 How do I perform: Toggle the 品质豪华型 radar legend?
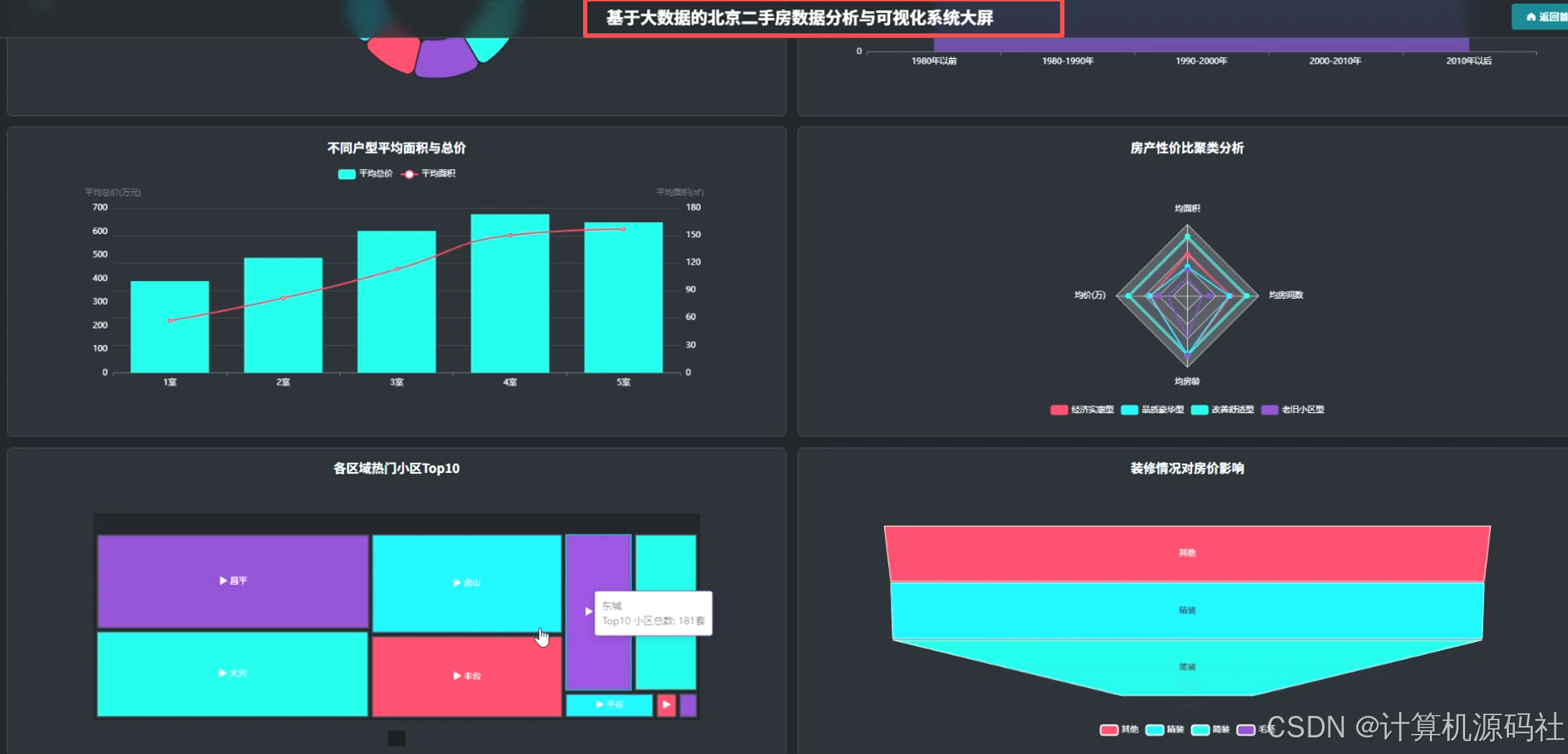point(1152,410)
